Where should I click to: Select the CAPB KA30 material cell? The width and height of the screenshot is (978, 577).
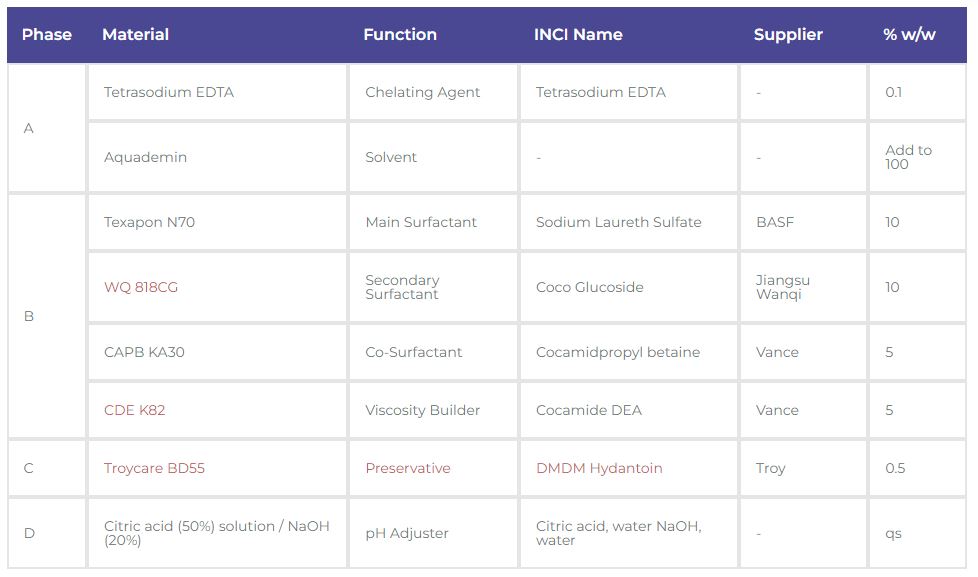click(217, 352)
